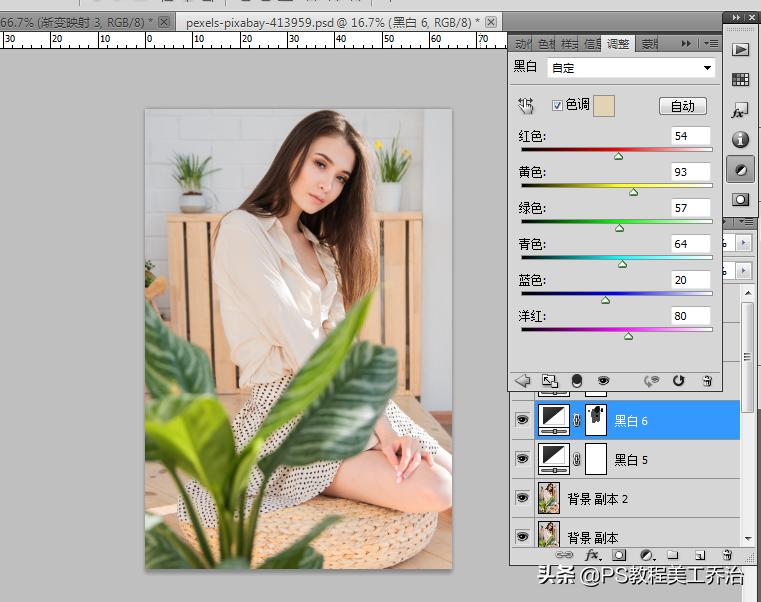Toggle adjustment layer visibility eye in panel footer
761x602 pixels.
pos(603,381)
